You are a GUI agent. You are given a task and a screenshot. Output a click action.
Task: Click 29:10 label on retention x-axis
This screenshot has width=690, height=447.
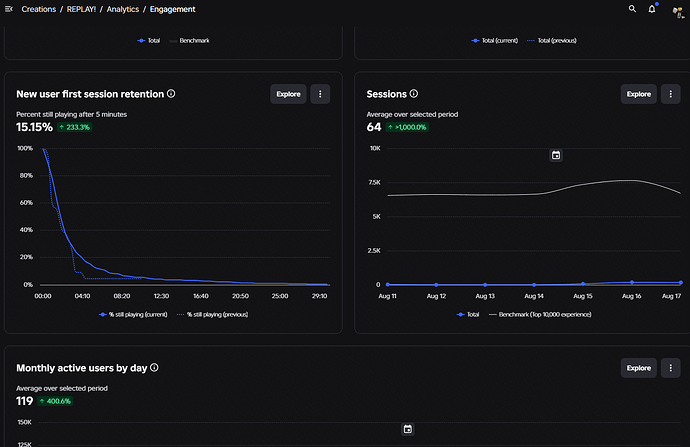[319, 296]
